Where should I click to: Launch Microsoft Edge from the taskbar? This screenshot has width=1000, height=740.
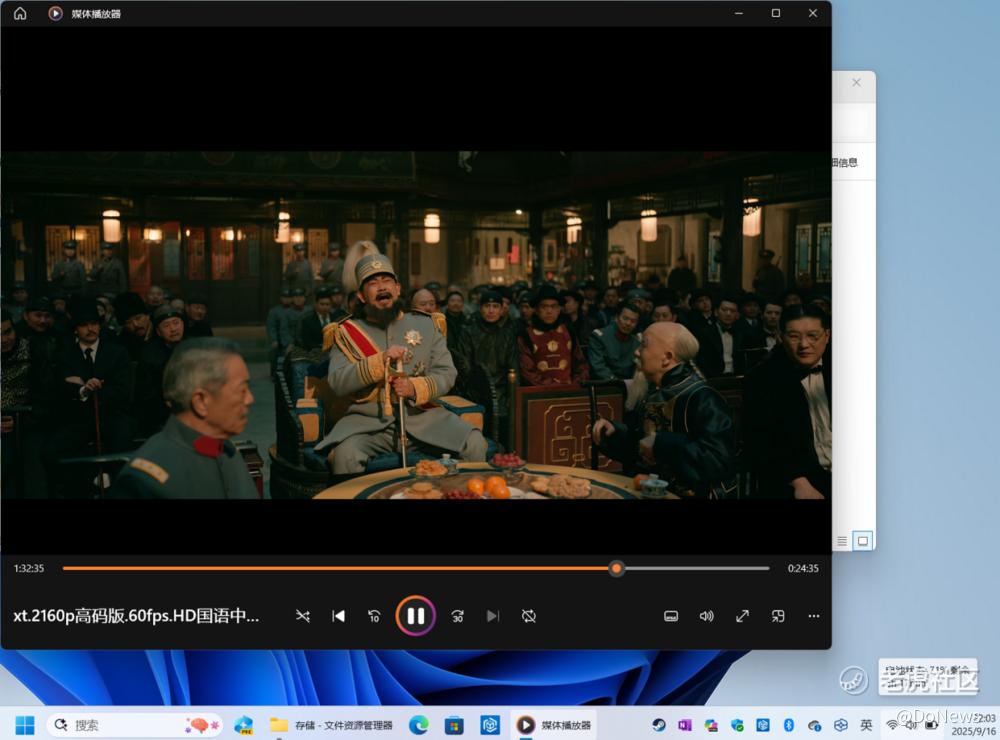coord(418,725)
